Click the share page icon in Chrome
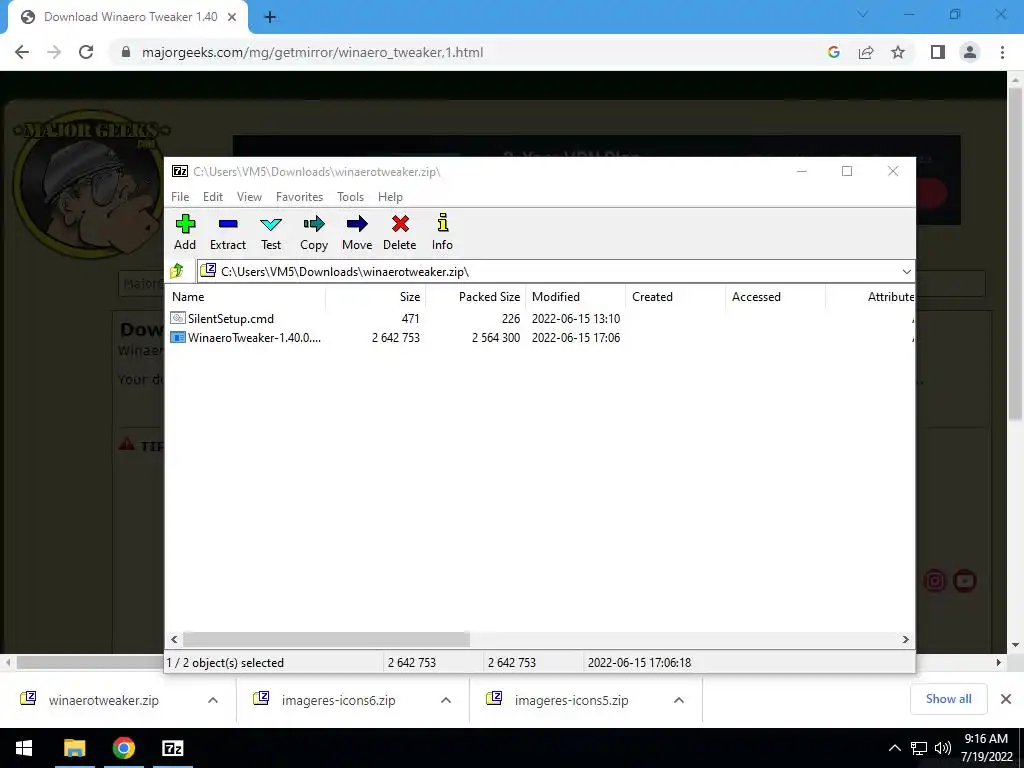 [866, 52]
